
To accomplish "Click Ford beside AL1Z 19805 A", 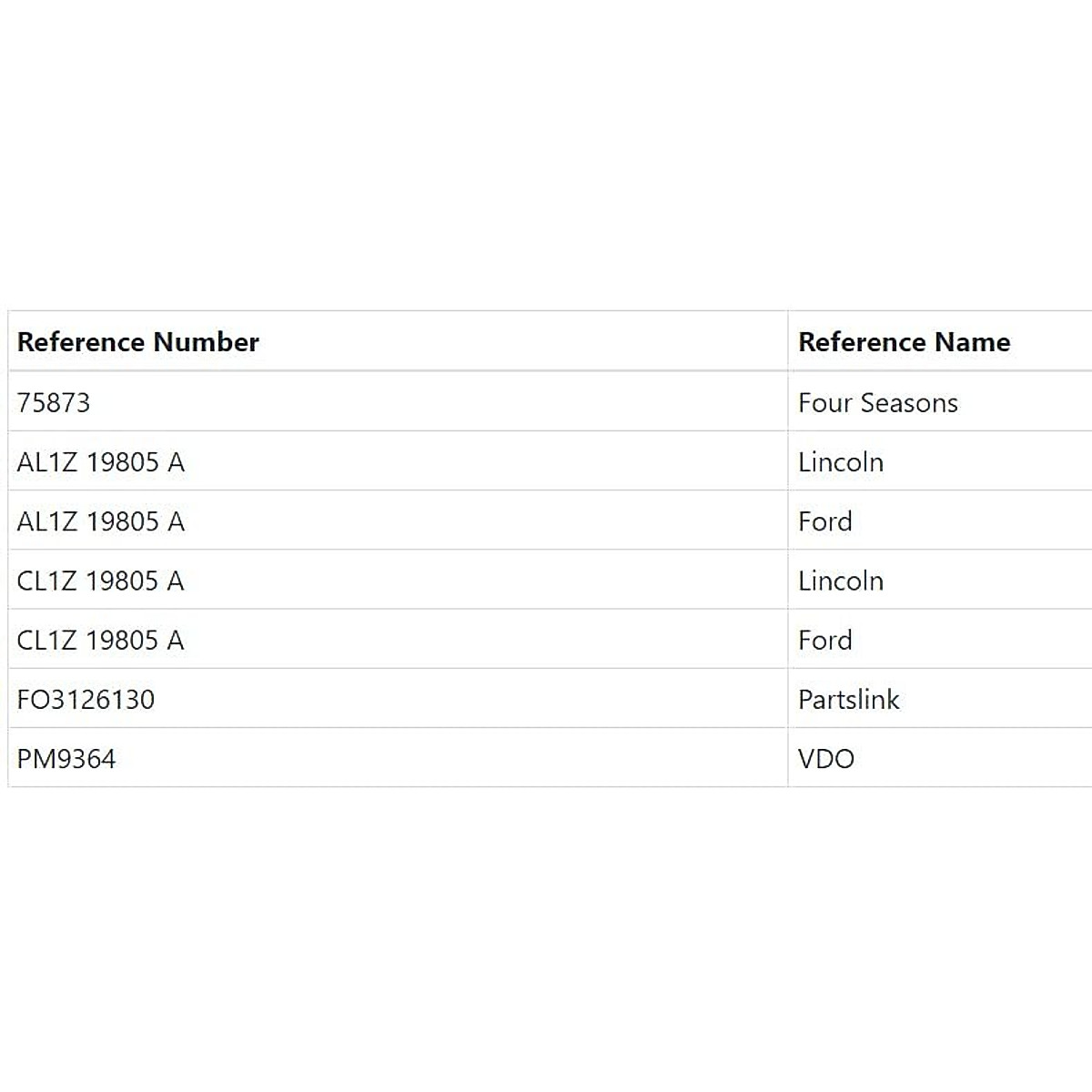I will click(x=824, y=521).
